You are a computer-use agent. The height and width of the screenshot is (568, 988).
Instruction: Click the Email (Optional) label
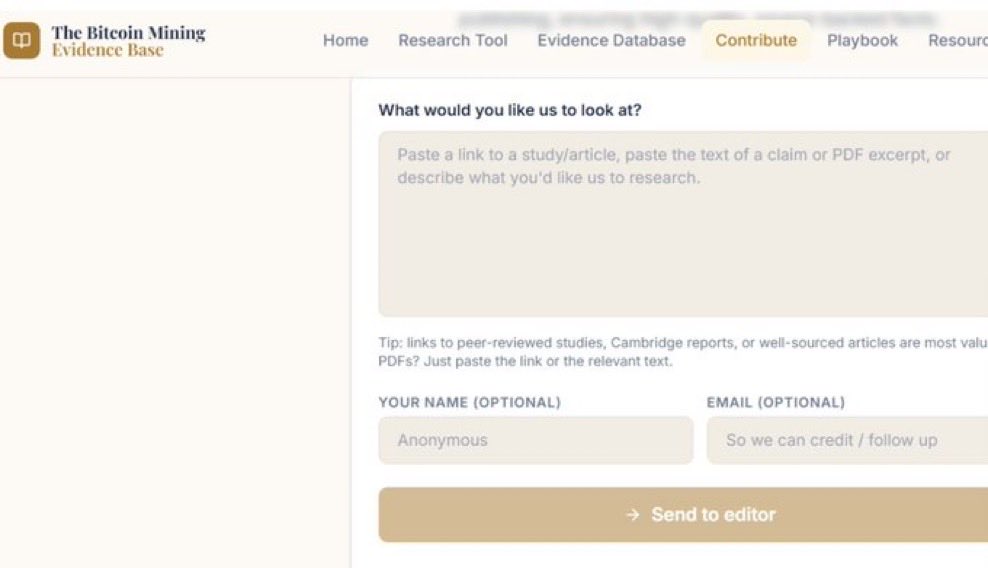(x=776, y=402)
